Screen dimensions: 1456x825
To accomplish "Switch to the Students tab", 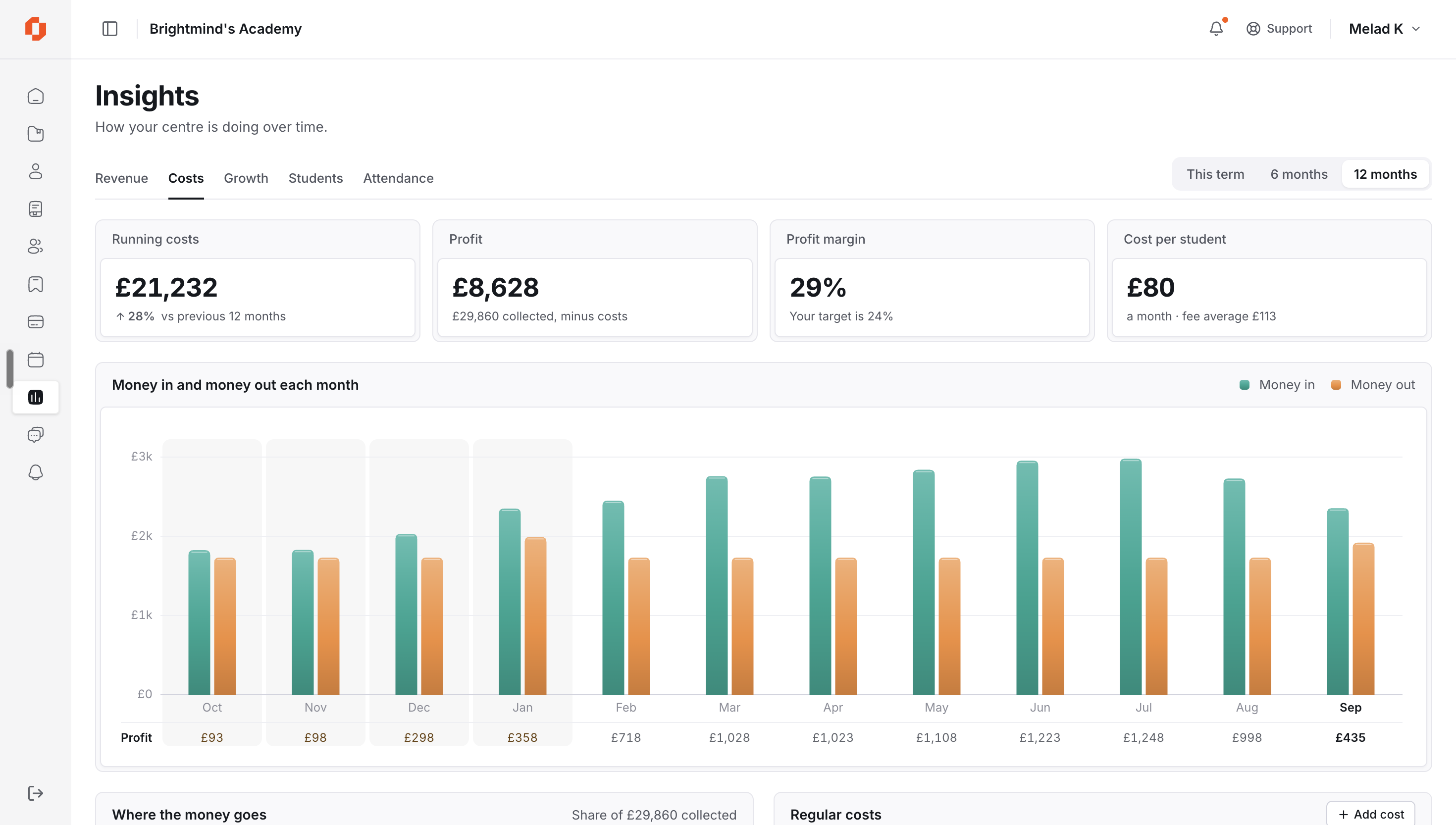I will [x=315, y=178].
